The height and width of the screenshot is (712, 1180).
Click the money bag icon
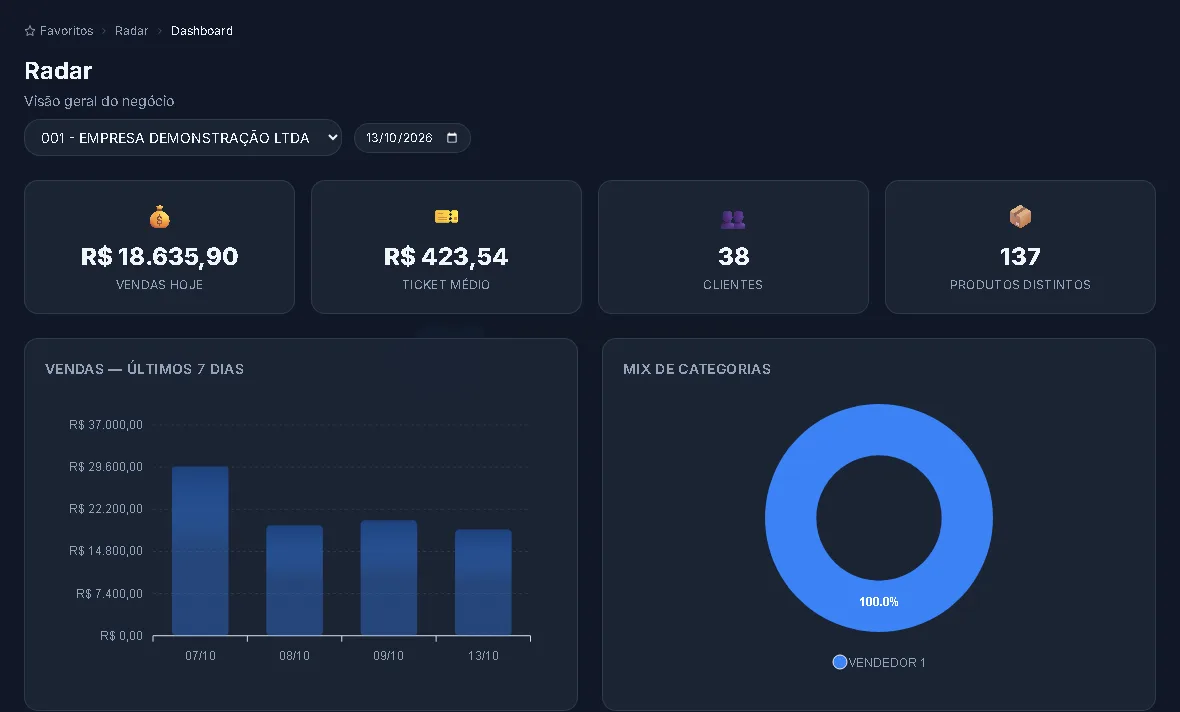point(160,218)
